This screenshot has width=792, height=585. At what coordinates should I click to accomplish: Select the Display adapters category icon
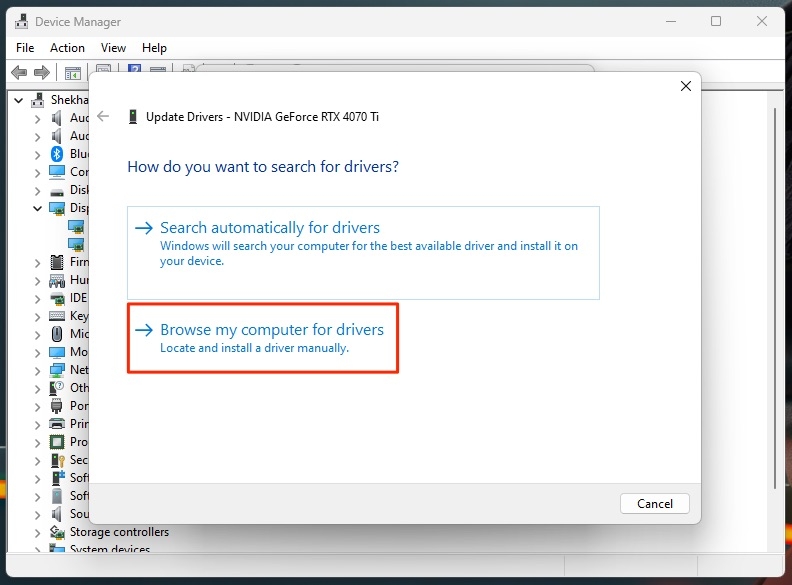point(57,208)
